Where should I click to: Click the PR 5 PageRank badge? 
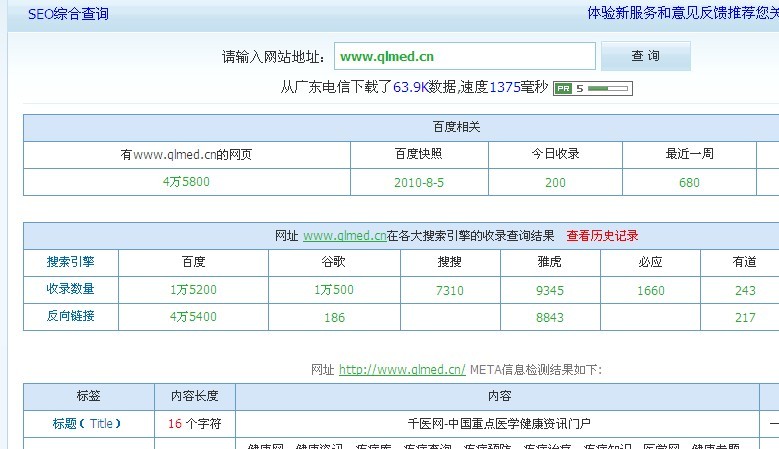[592, 88]
